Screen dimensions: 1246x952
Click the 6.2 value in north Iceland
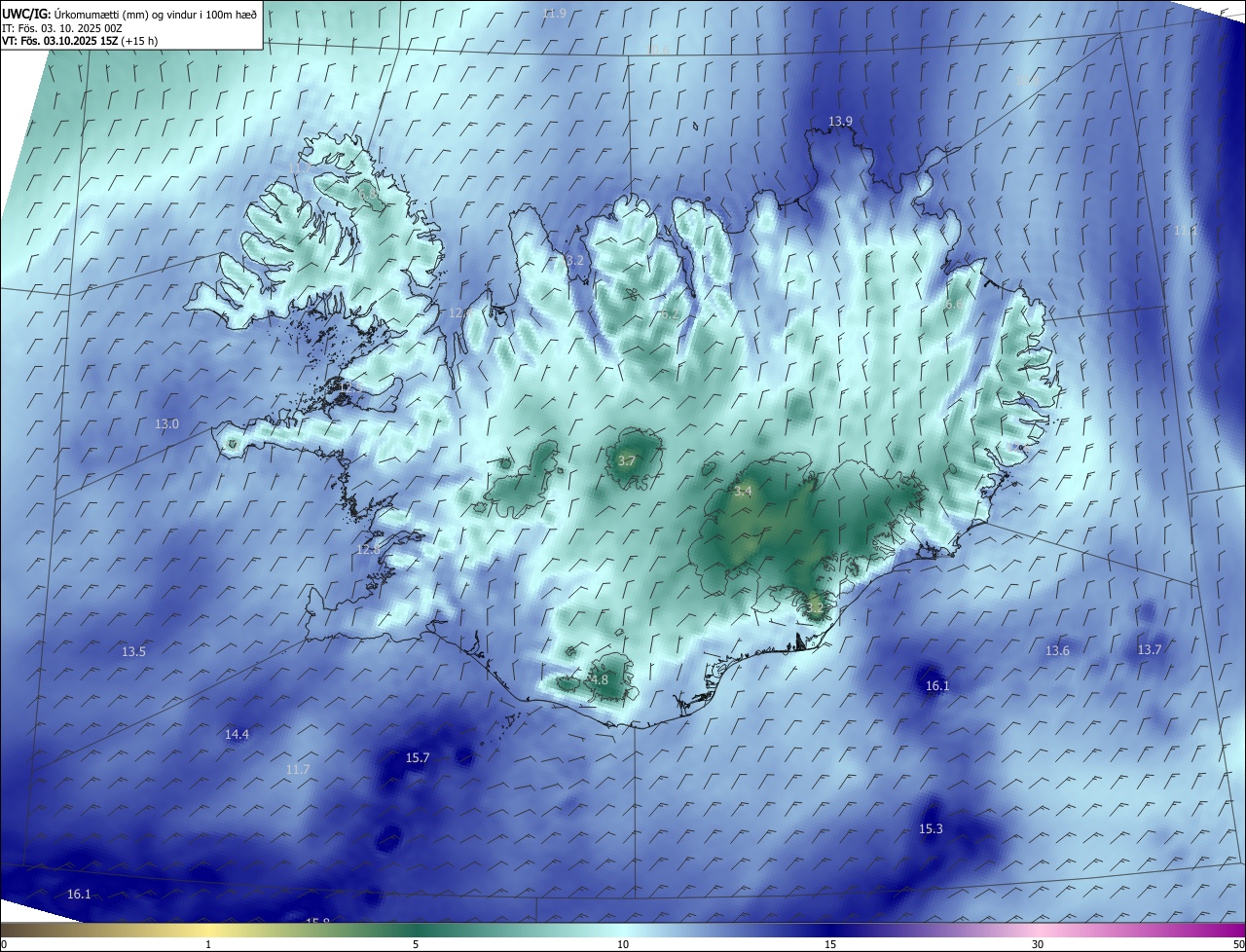pos(669,314)
